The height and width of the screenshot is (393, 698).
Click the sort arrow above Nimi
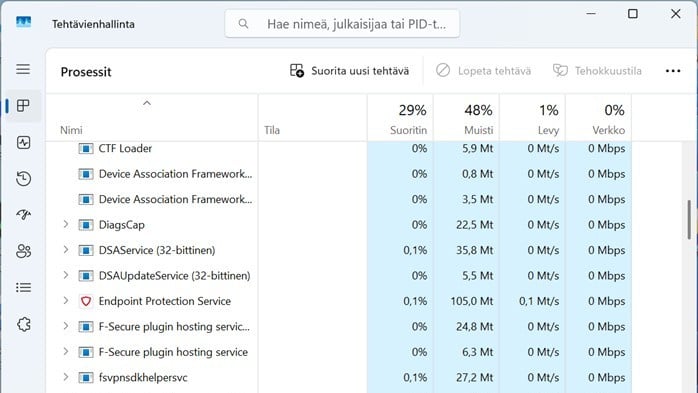pyautogui.click(x=147, y=103)
